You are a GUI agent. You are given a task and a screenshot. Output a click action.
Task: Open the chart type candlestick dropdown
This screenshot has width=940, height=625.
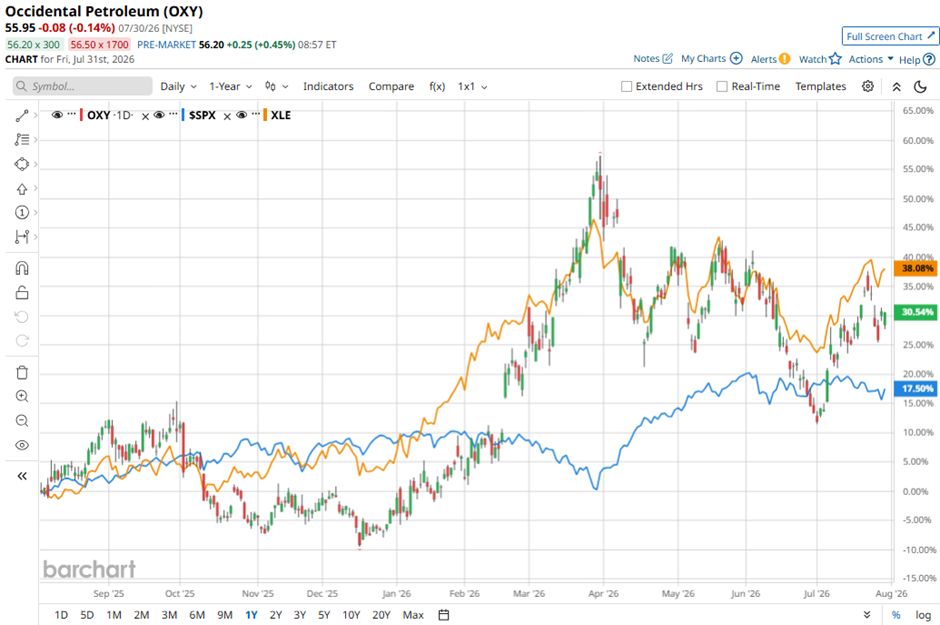pyautogui.click(x=276, y=86)
